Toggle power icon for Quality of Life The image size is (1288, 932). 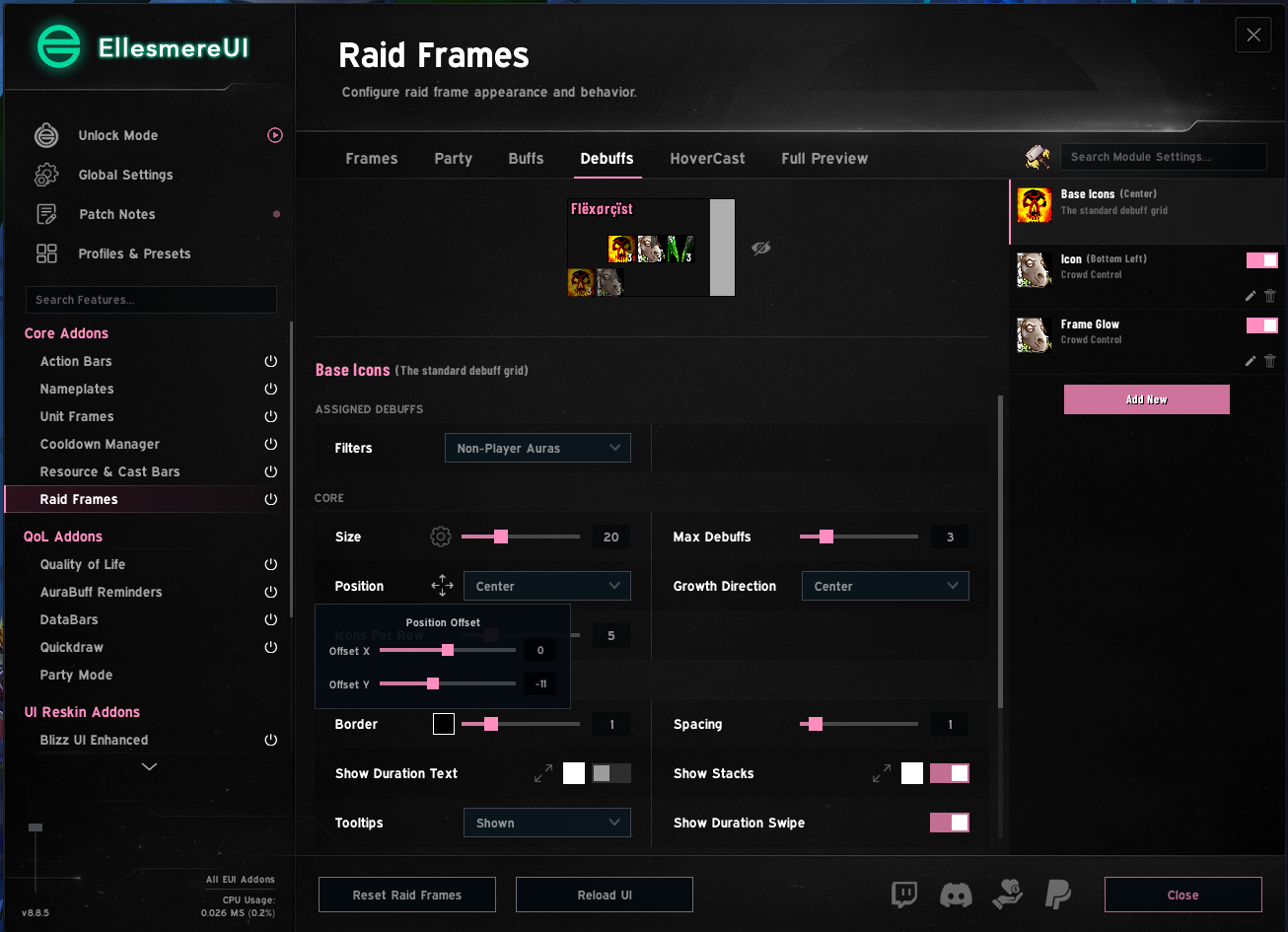click(271, 564)
